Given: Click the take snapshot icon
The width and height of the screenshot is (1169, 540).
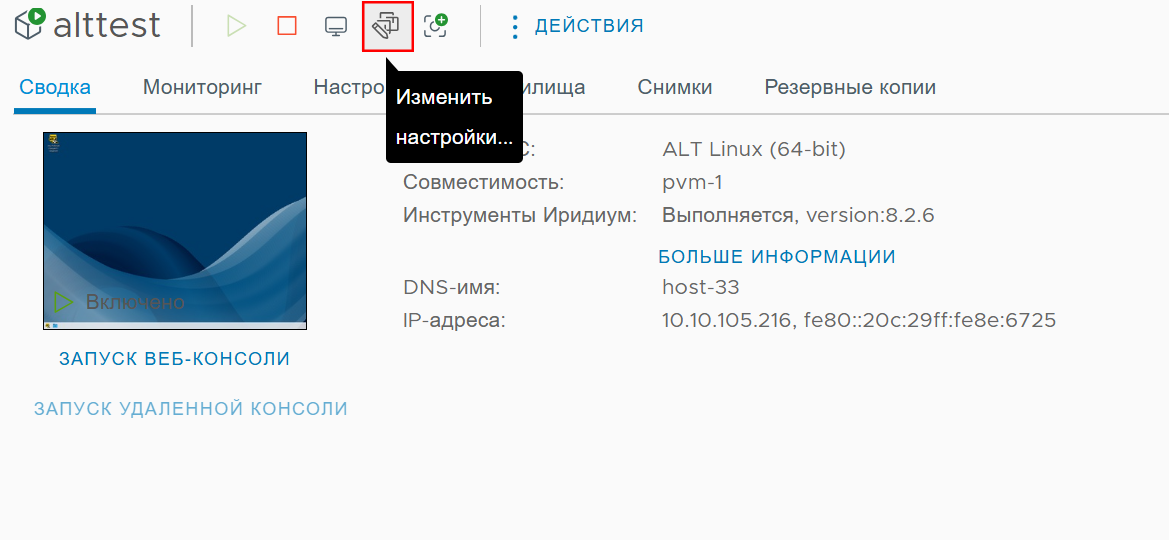Looking at the screenshot, I should click(435, 26).
